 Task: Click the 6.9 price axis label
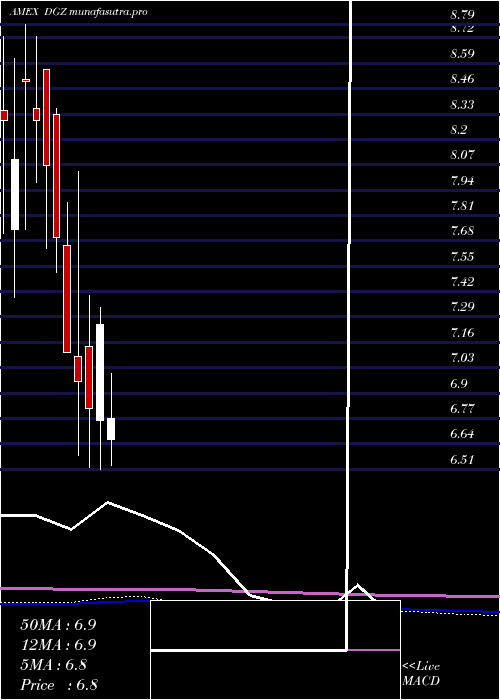tap(459, 384)
